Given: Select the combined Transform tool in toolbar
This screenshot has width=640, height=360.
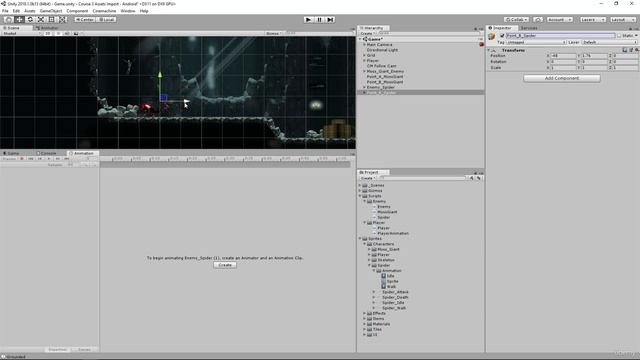Looking at the screenshot, I should click(62, 20).
